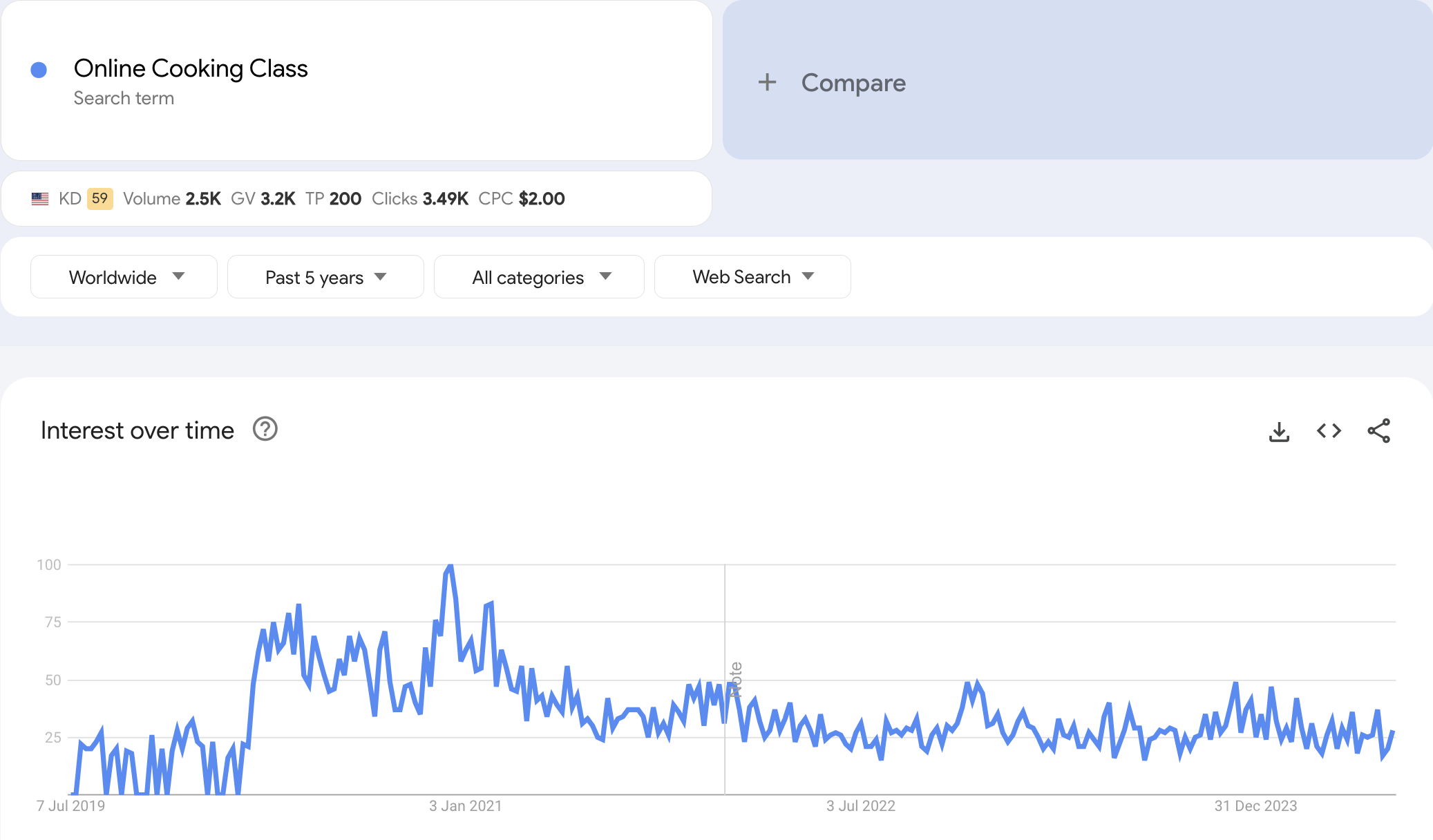This screenshot has width=1433, height=840.
Task: Click the share chart icon
Action: coord(1378,431)
